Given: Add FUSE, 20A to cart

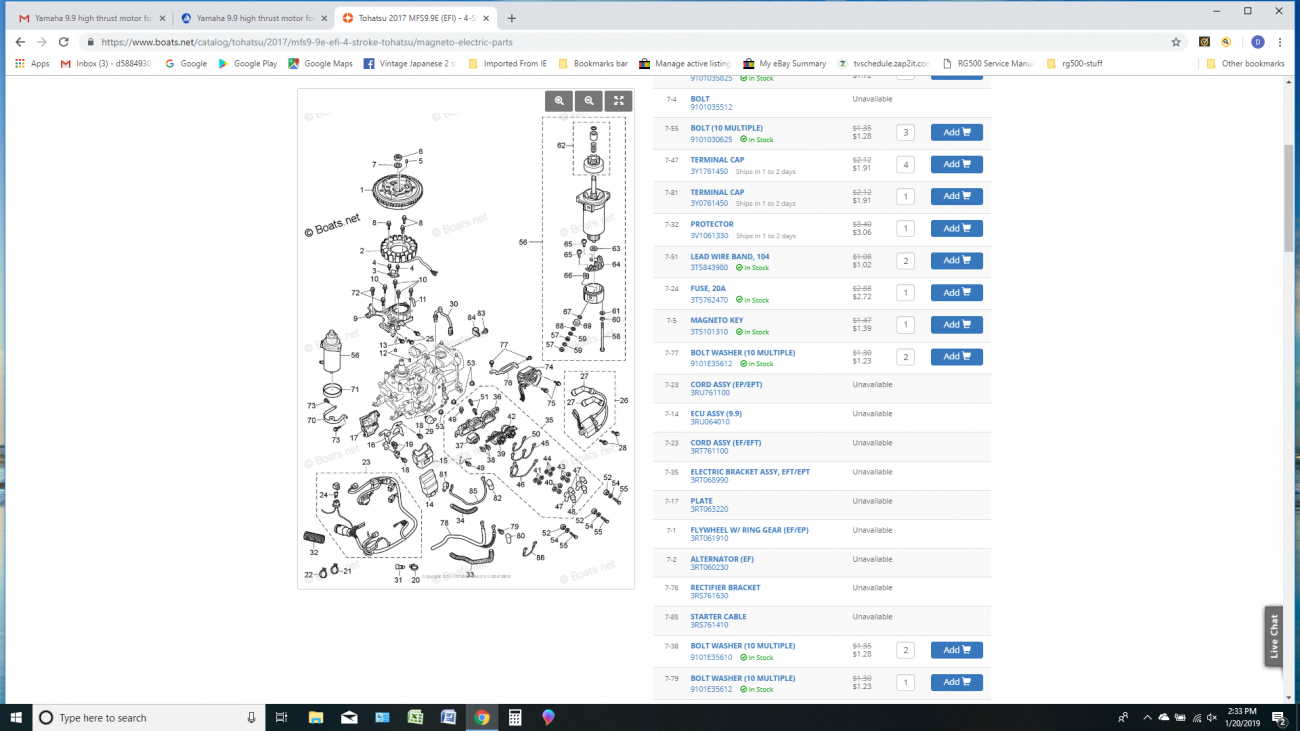Looking at the screenshot, I should (x=957, y=292).
